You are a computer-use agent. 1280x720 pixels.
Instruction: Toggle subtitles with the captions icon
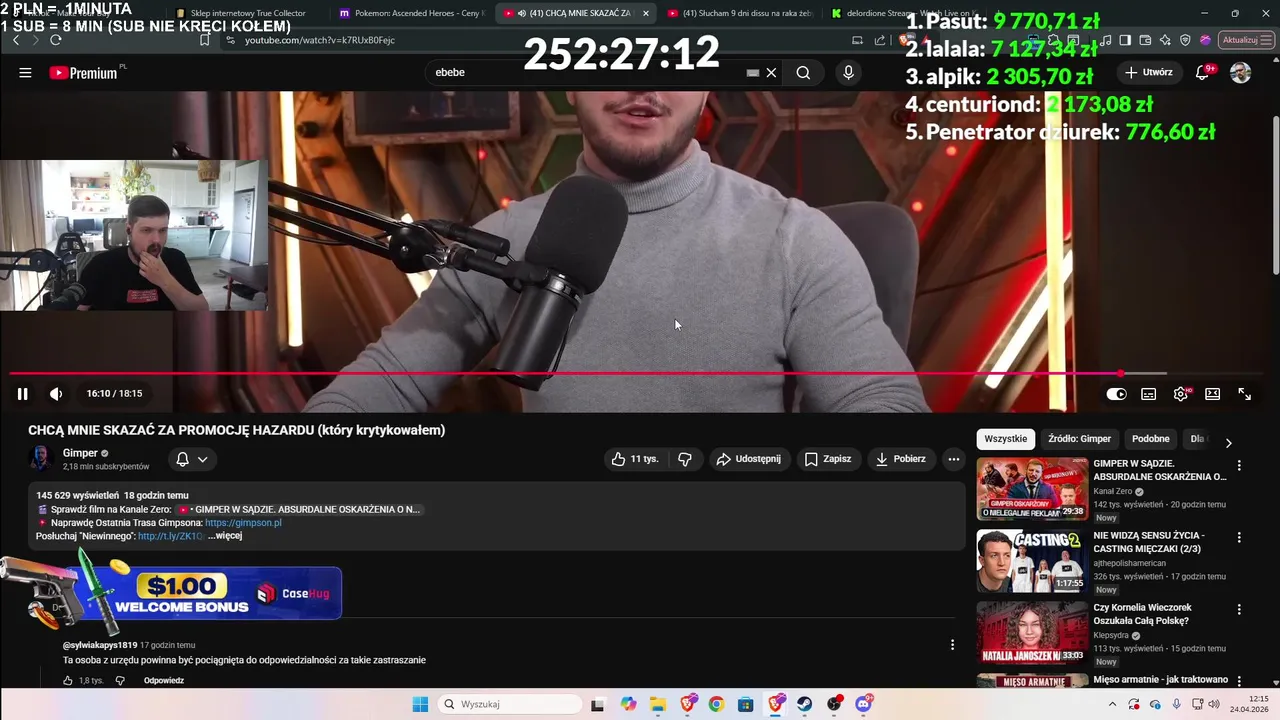pos(1149,394)
